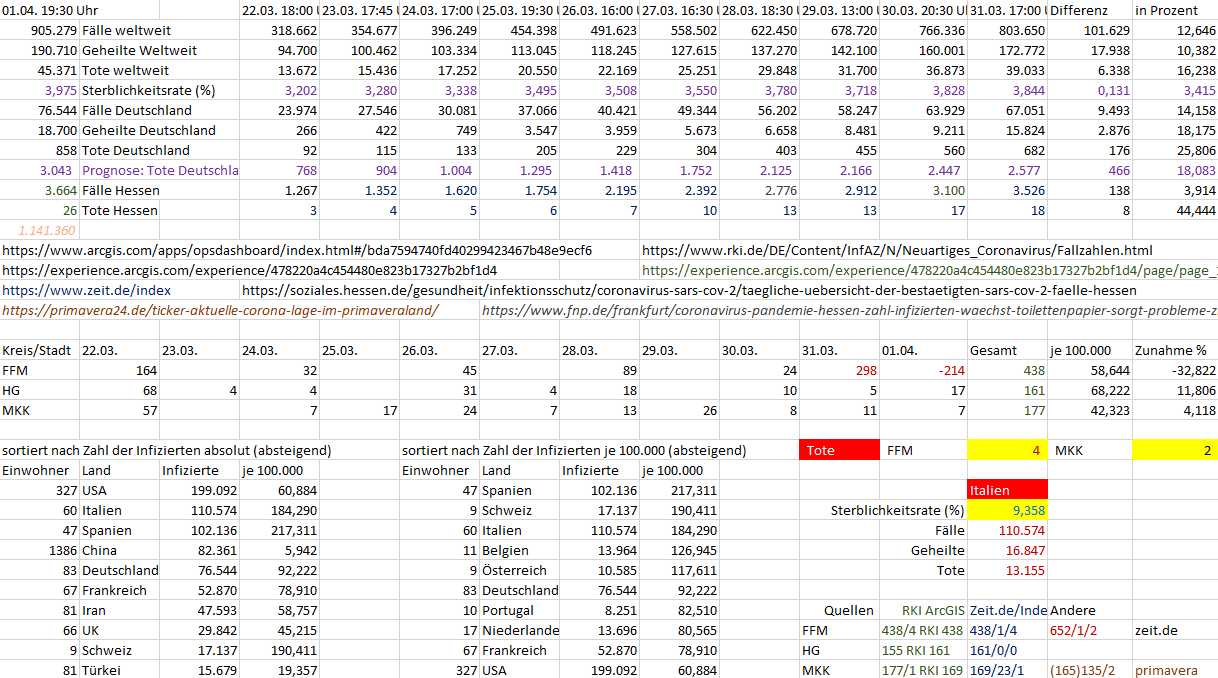
Task: Select the '169/23/1' cell
Action: click(x=997, y=670)
